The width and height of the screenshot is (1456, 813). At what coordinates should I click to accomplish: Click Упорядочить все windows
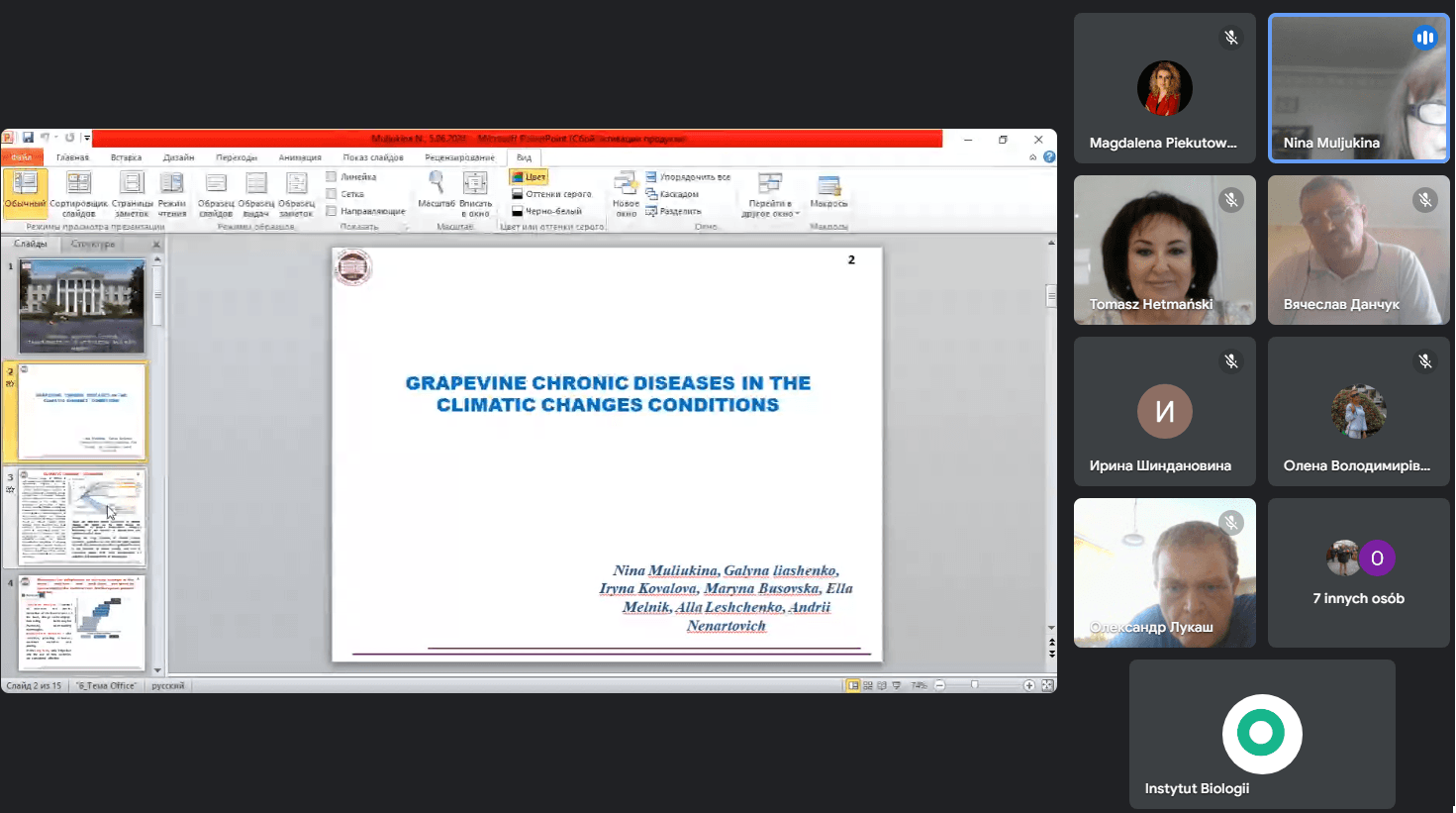tap(688, 176)
